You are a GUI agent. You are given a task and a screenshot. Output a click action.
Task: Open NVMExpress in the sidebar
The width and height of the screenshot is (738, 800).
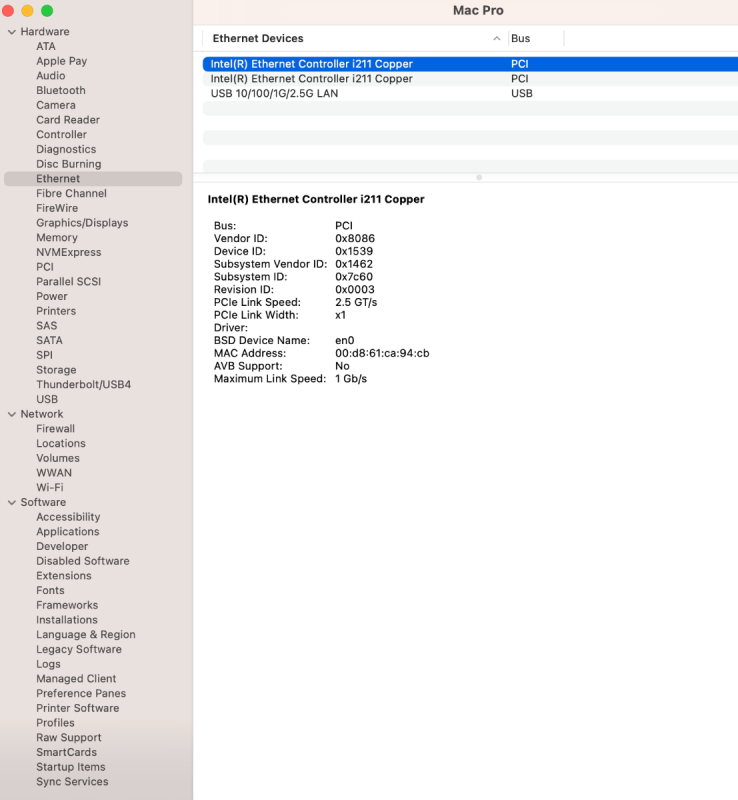[68, 253]
